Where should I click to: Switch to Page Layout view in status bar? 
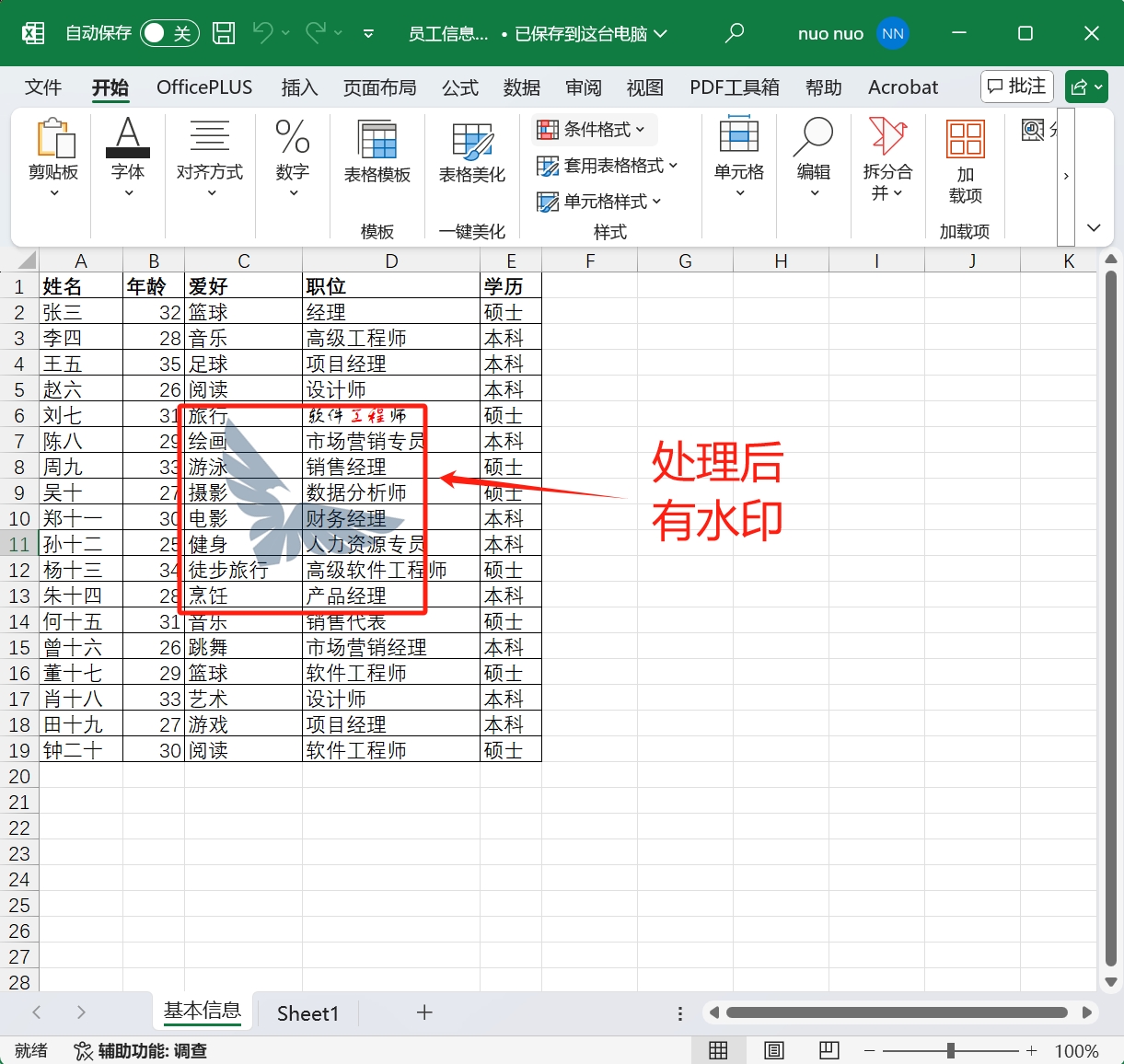[x=774, y=1050]
